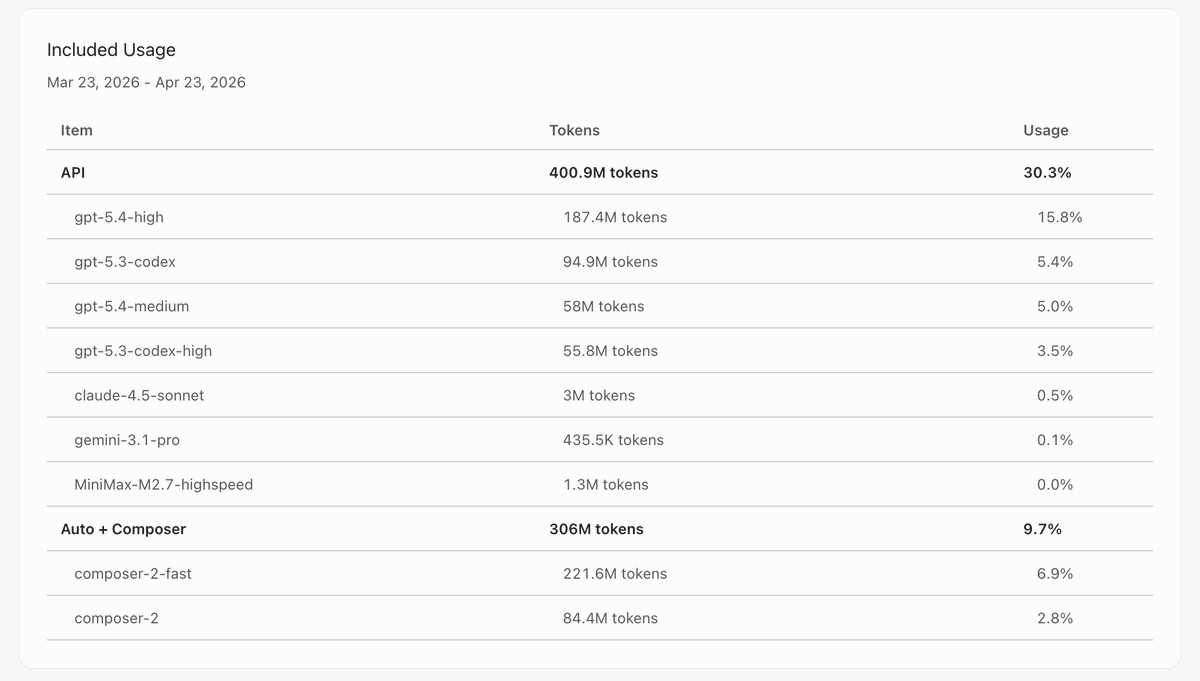The width and height of the screenshot is (1200, 681).
Task: Click the 30.3% API usage value
Action: point(1047,172)
